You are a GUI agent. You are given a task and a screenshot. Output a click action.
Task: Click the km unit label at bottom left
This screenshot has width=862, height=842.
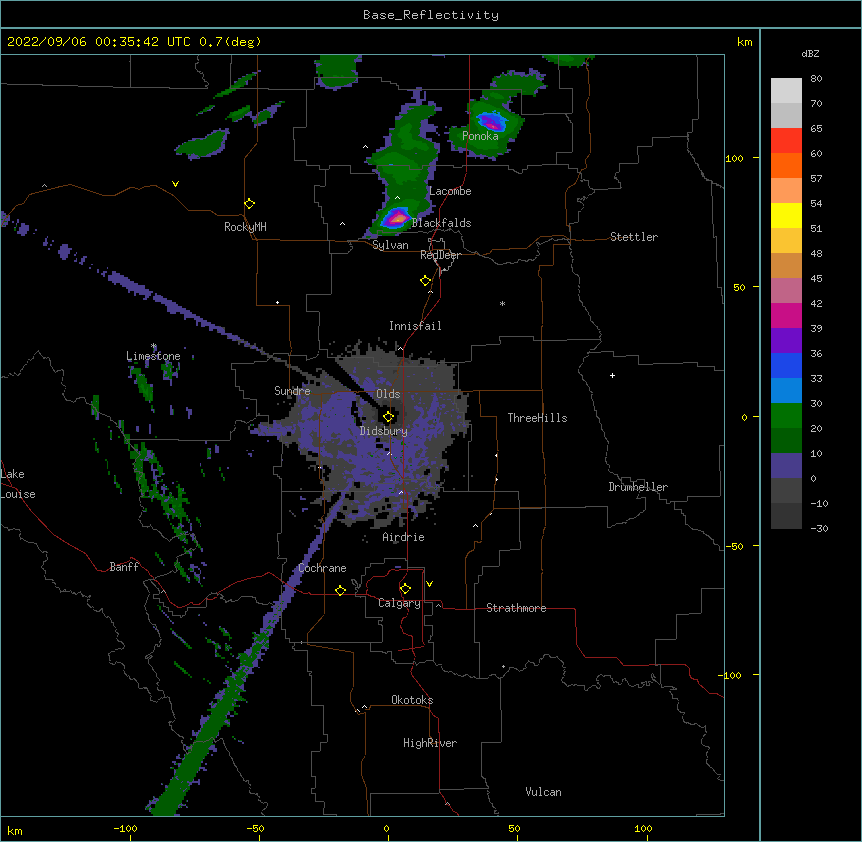click(x=15, y=830)
